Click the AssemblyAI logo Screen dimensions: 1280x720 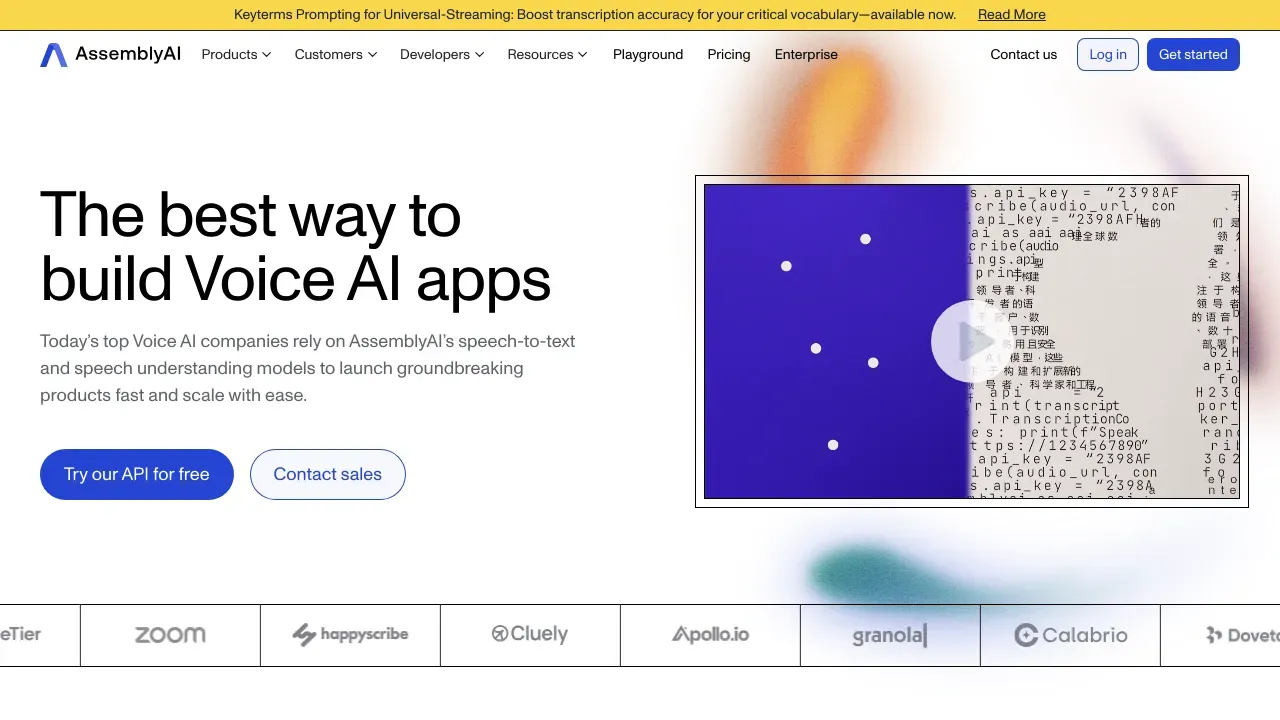[110, 54]
